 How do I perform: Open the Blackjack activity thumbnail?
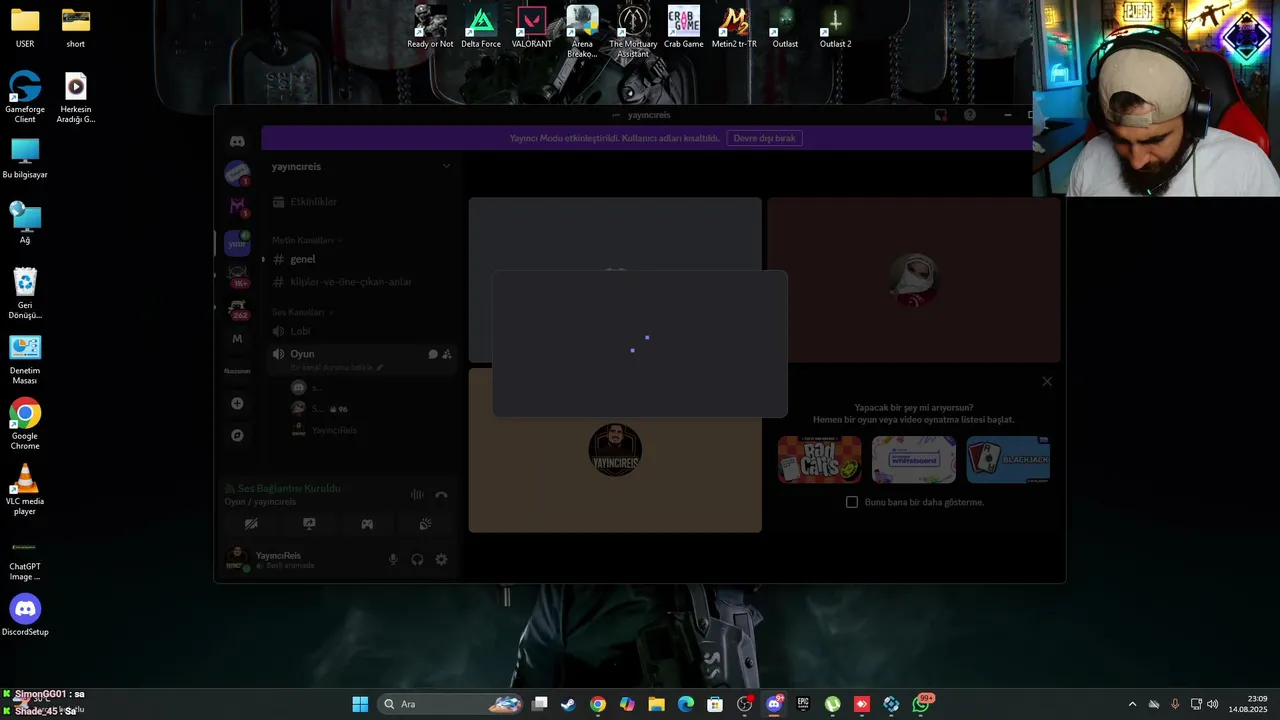tap(1008, 460)
